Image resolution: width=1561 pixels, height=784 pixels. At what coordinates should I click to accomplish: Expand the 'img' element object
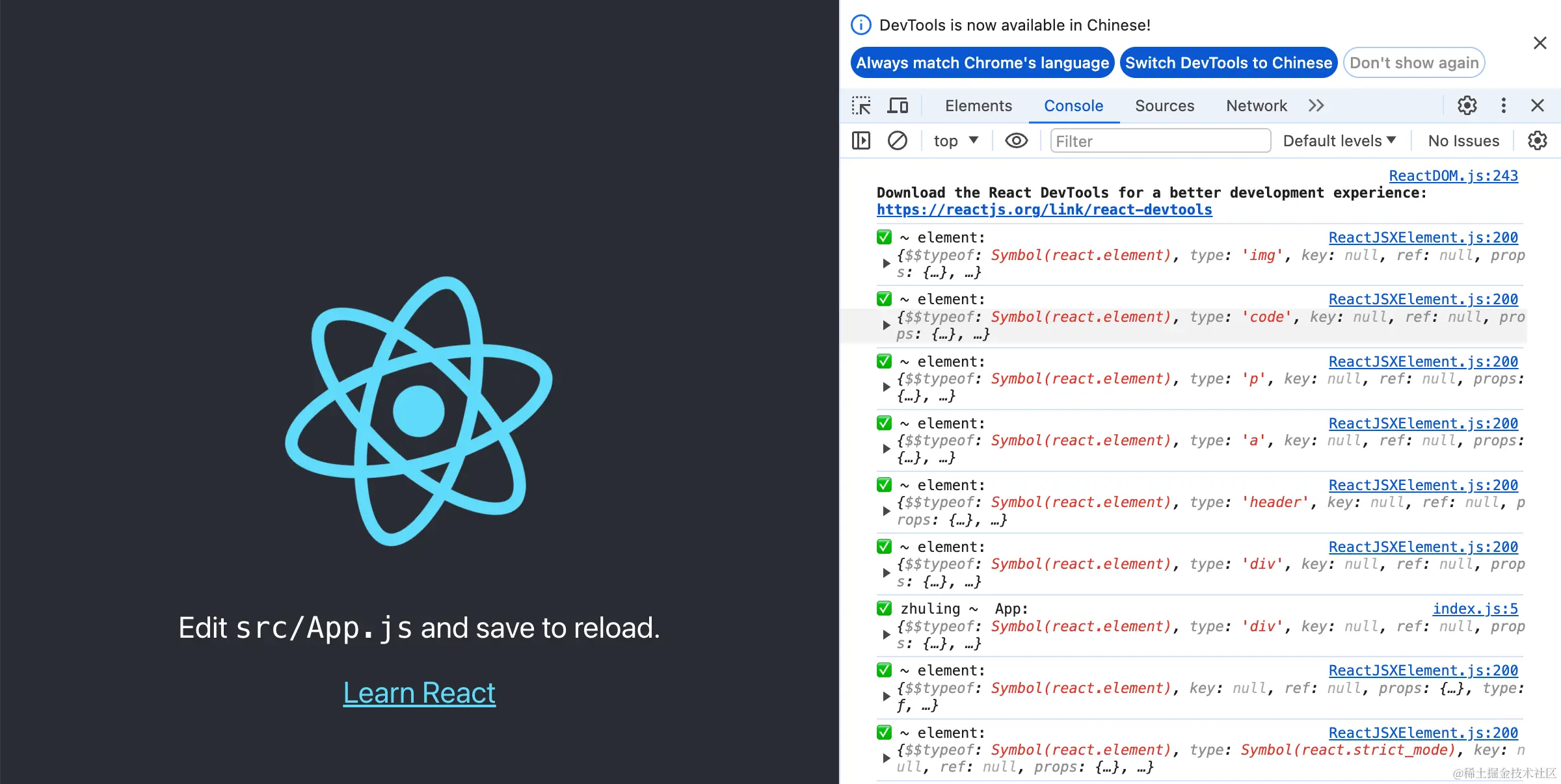886,263
